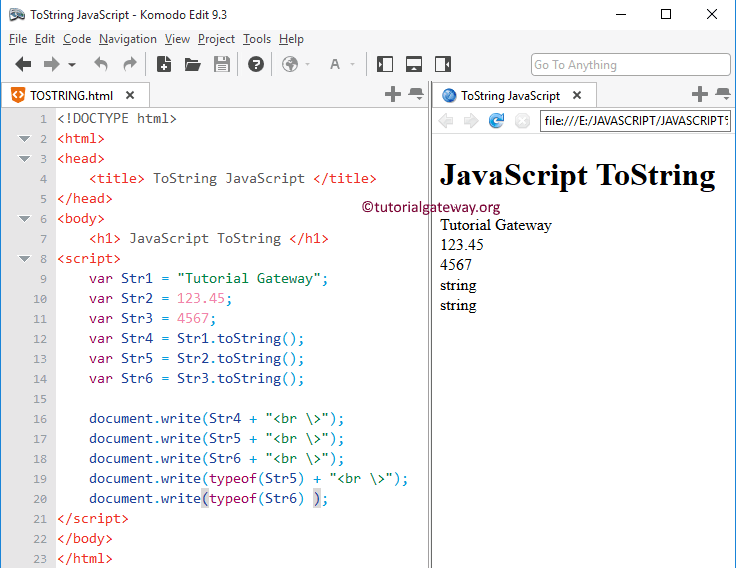Open the Project menu
The width and height of the screenshot is (736, 568).
coord(216,39)
